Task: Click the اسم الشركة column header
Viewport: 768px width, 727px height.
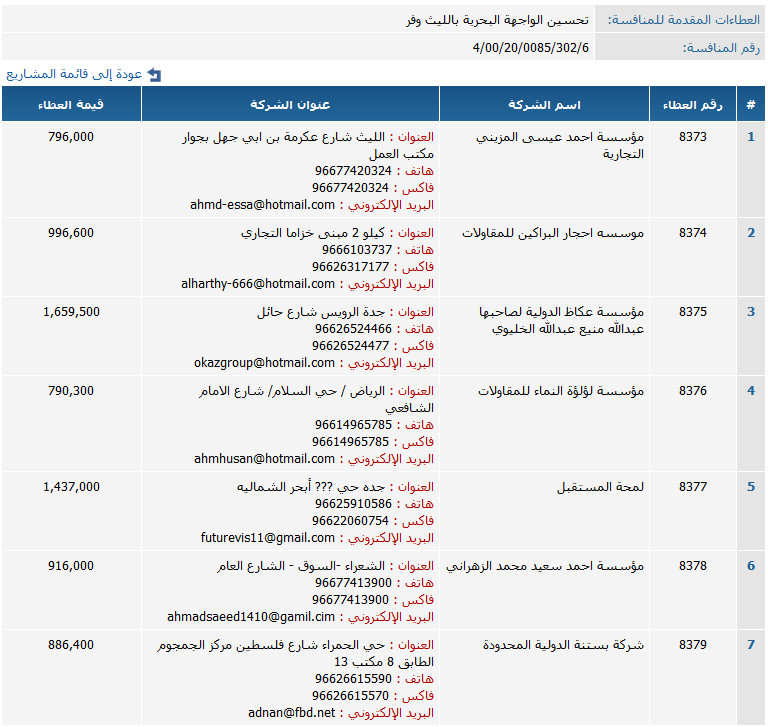Action: [x=544, y=105]
